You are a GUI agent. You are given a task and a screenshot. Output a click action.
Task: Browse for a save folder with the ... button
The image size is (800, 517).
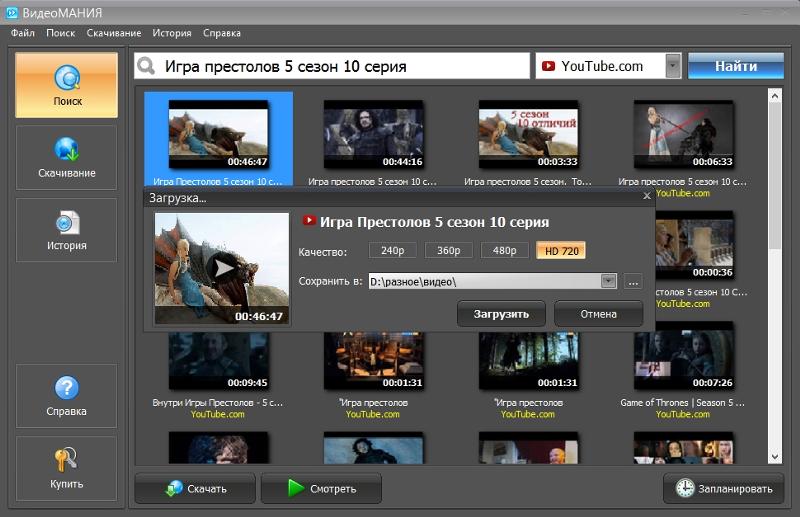pyautogui.click(x=633, y=282)
